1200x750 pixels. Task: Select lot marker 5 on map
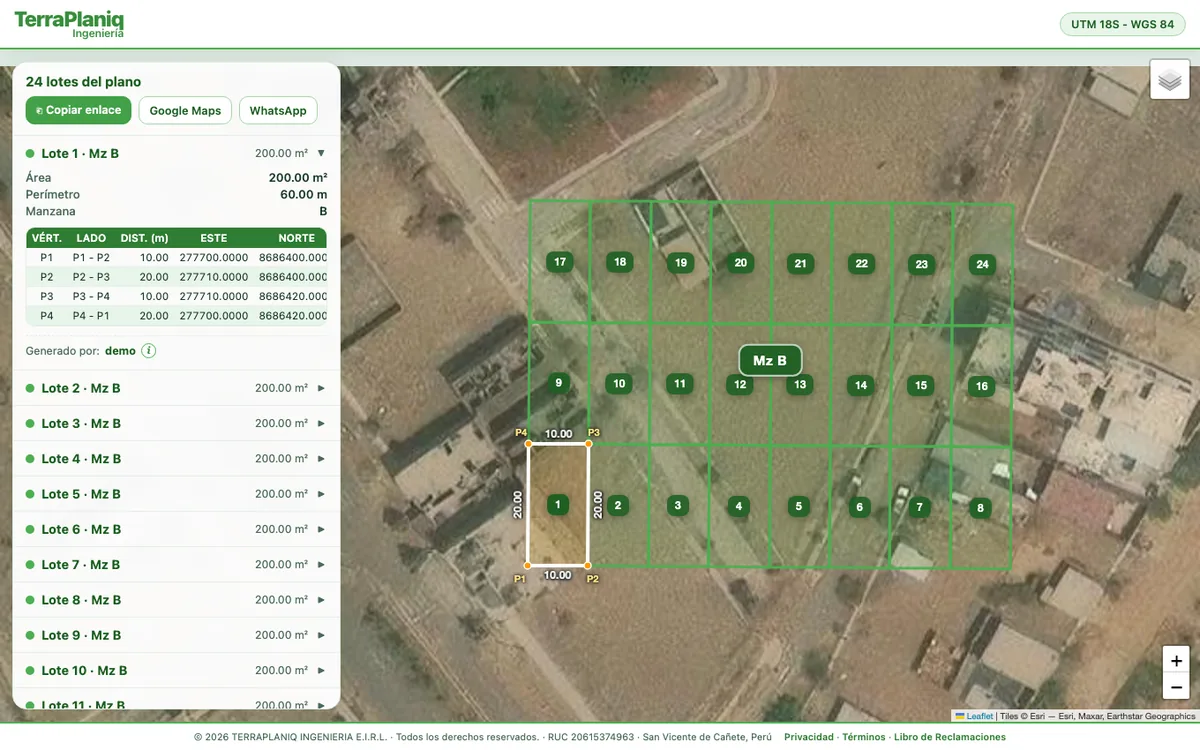pos(798,506)
